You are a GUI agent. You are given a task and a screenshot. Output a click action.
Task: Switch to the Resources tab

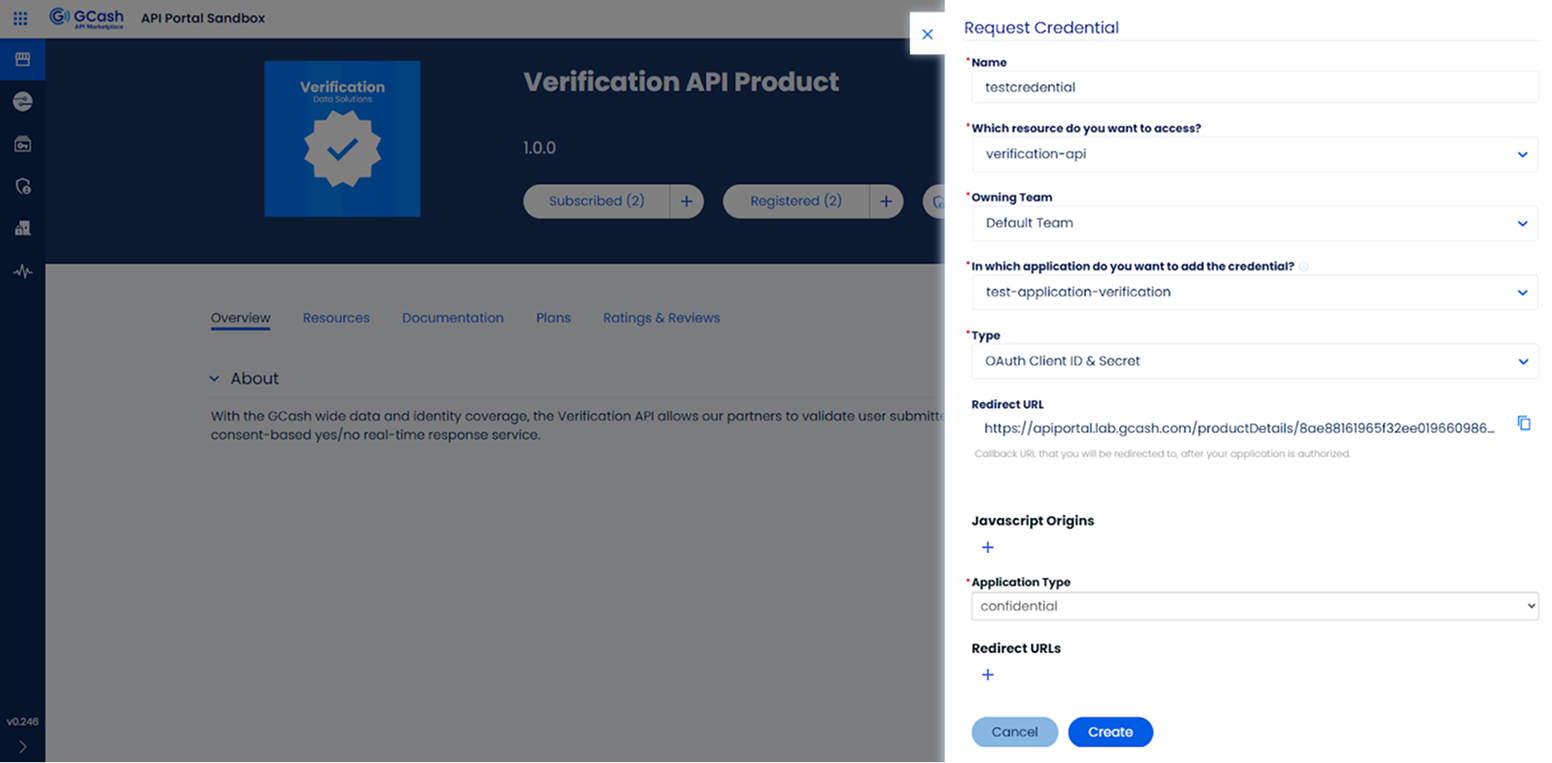pyautogui.click(x=336, y=318)
